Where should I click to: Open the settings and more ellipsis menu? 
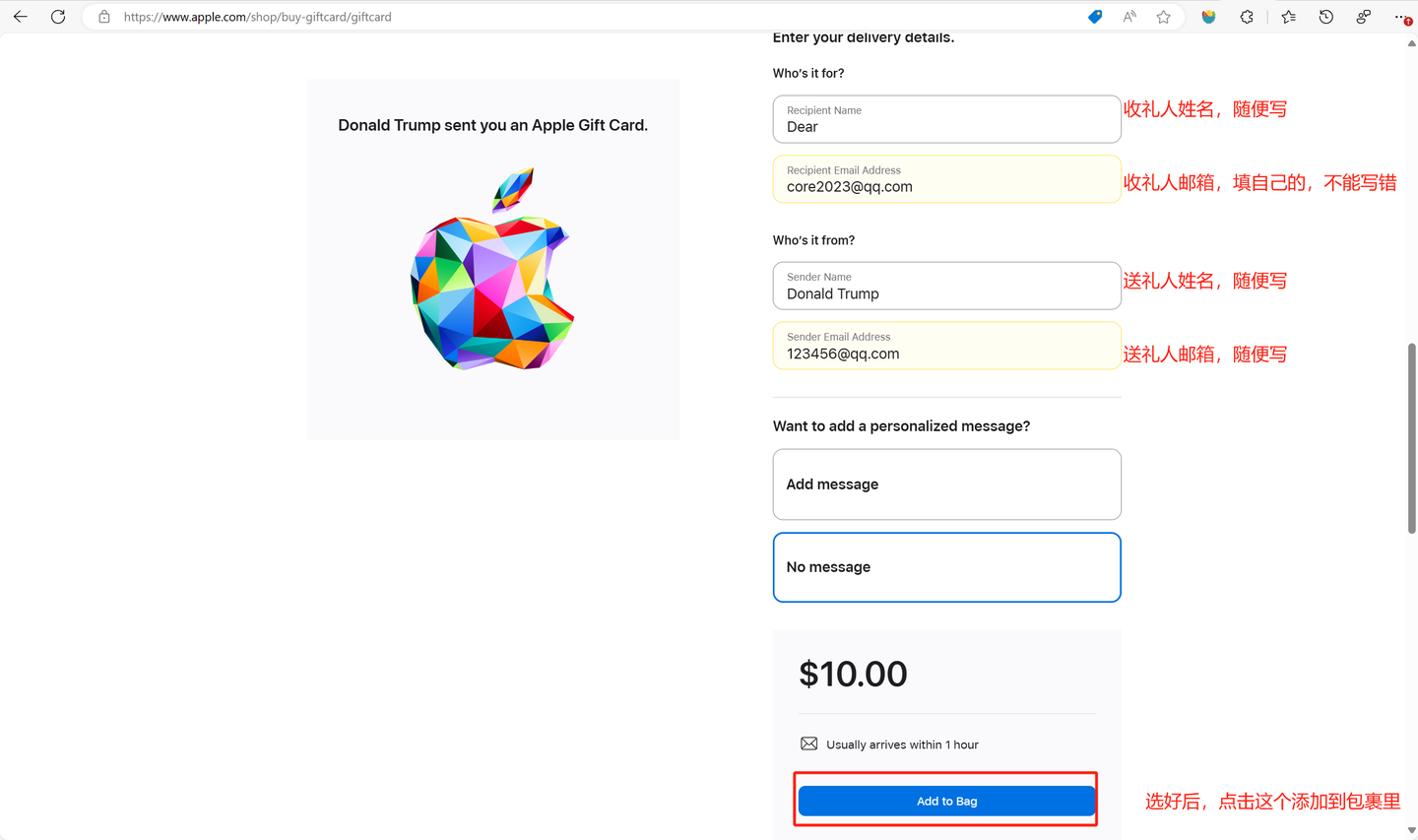pos(1401,17)
